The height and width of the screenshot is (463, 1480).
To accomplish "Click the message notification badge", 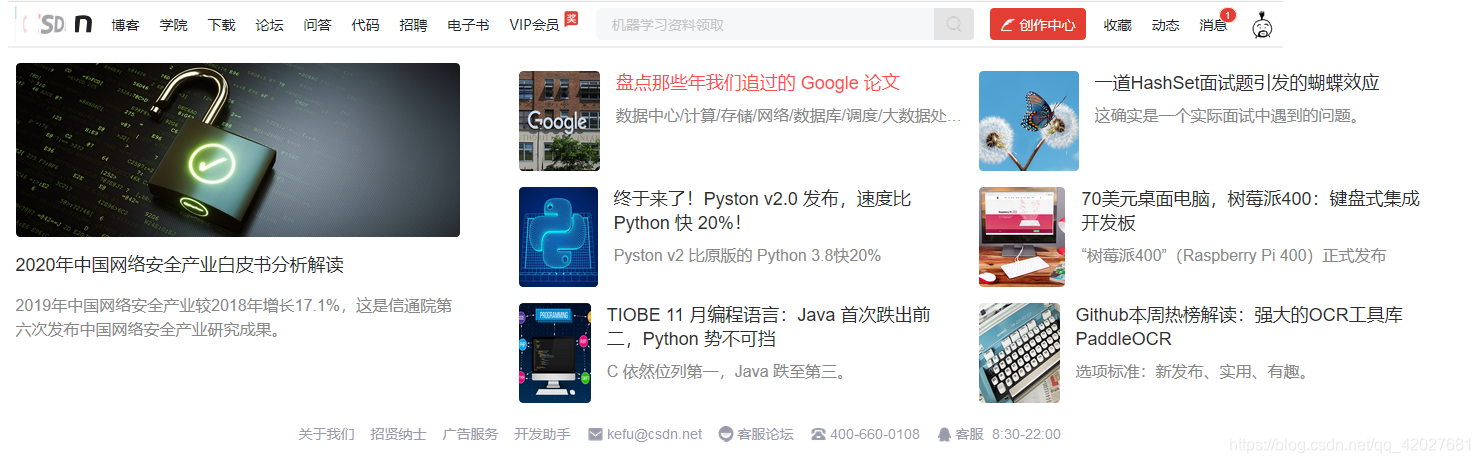I will [x=1228, y=15].
